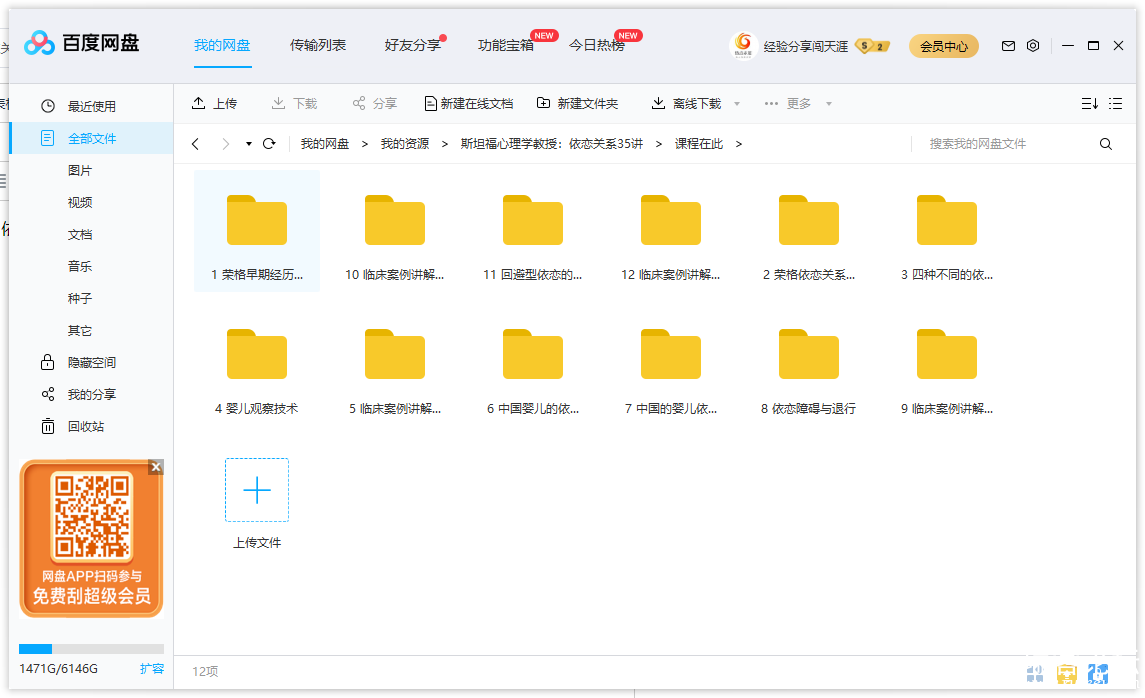Open 回收站 in sidebar
1145x698 pixels.
click(x=85, y=426)
